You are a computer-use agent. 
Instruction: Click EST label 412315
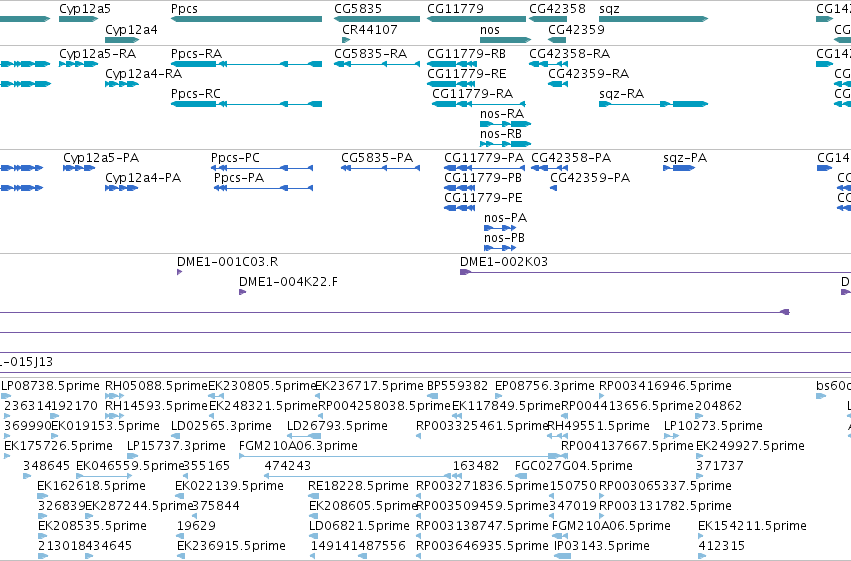pyautogui.click(x=721, y=546)
